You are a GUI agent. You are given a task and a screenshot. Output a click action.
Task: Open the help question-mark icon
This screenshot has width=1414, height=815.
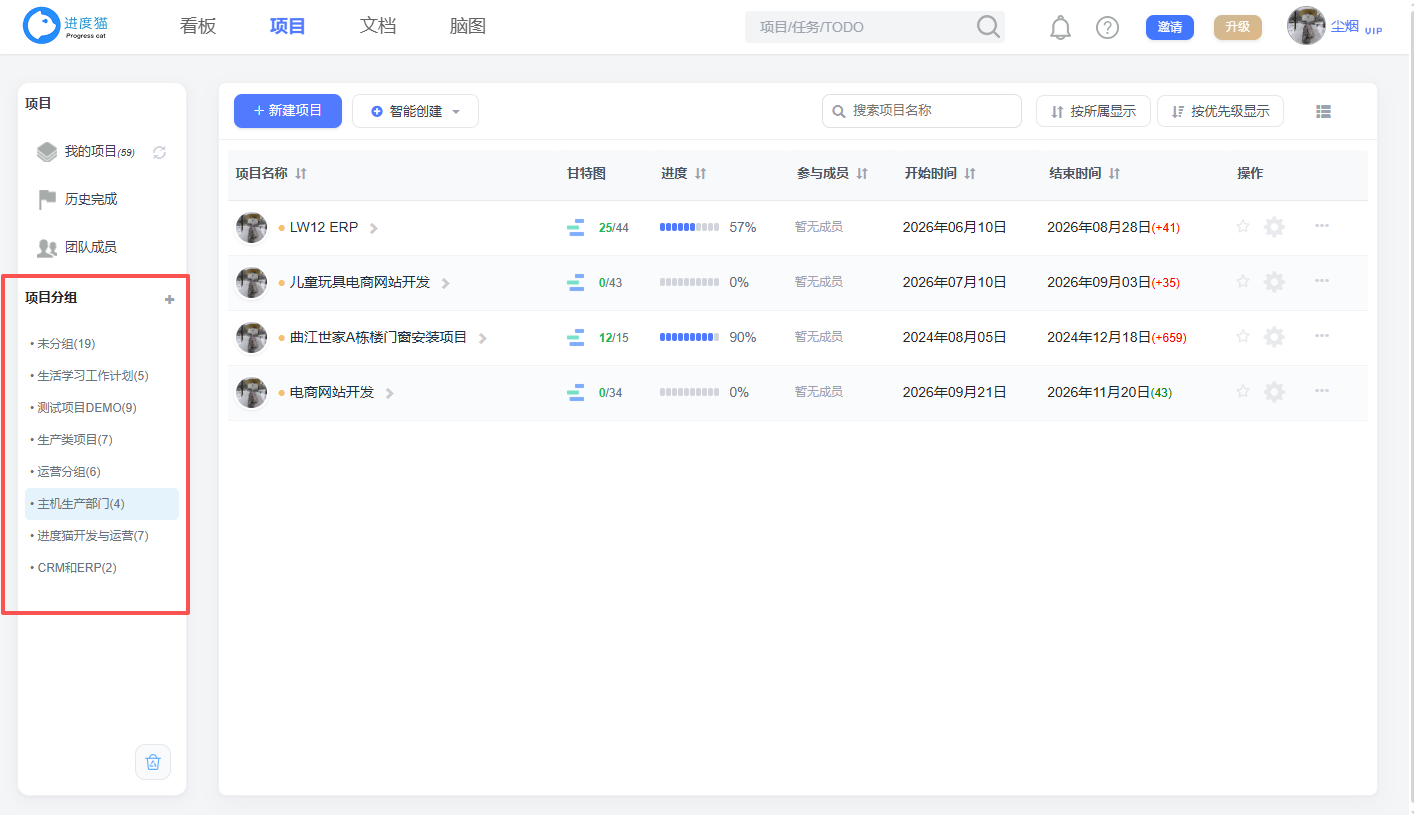(1107, 27)
